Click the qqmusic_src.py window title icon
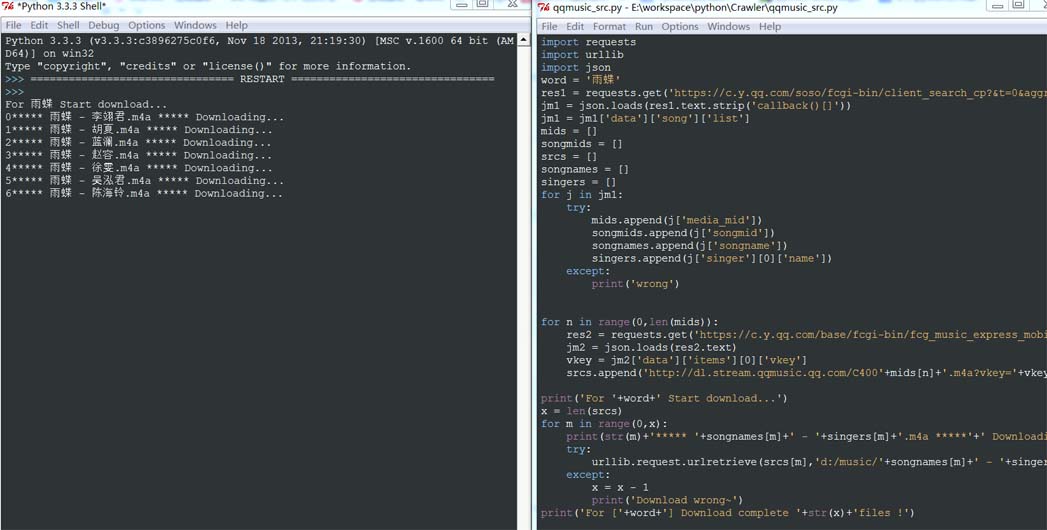1047x530 pixels. tap(544, 8)
